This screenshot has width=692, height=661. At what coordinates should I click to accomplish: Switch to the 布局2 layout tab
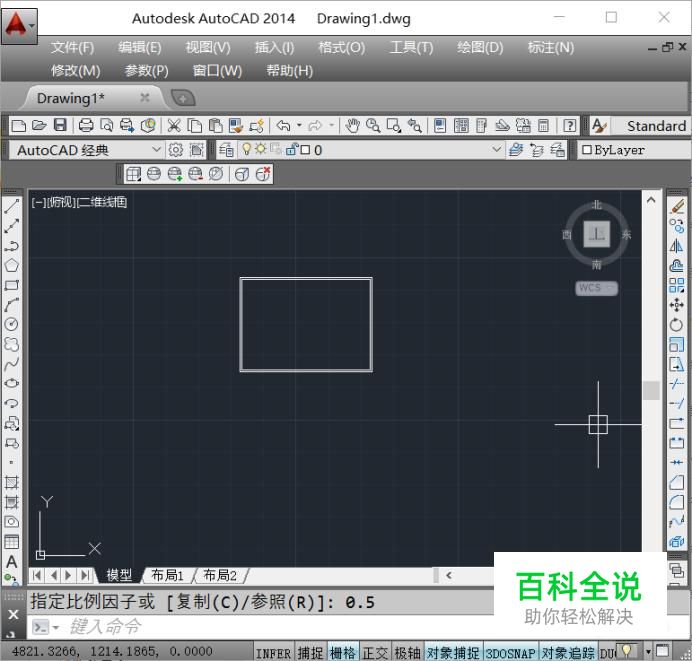click(x=220, y=575)
